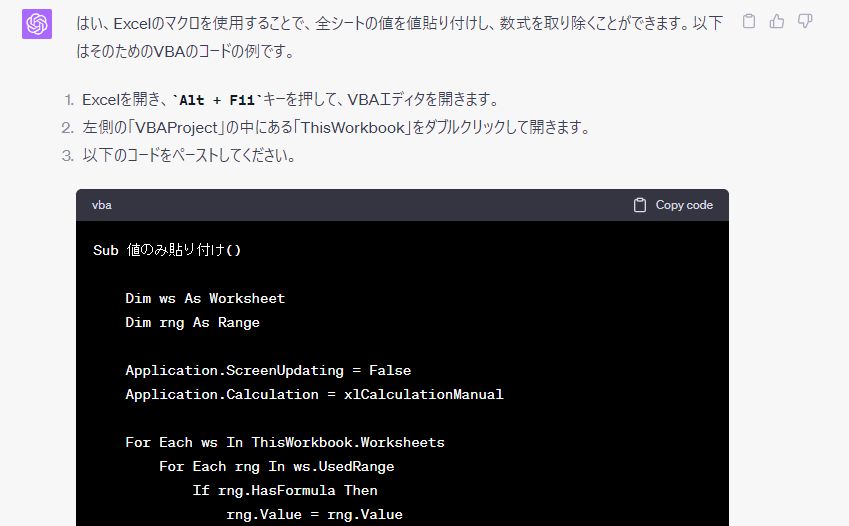Viewport: 849px width, 526px height.
Task: Click the If rng.HasFormula Then line
Action: coord(285,490)
